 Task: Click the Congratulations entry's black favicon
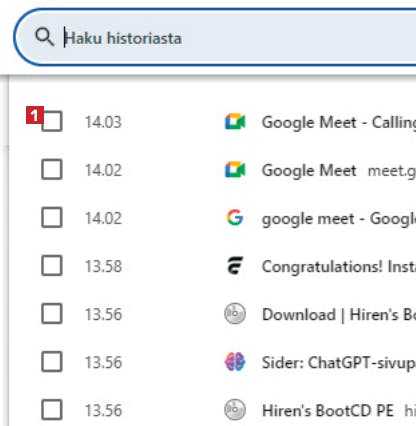235,266
